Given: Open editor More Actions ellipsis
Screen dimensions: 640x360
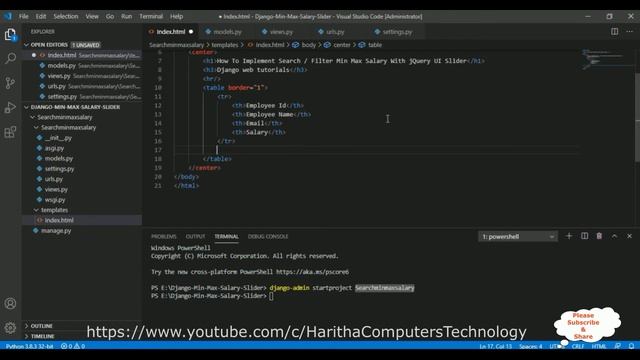Looking at the screenshot, I should (629, 31).
